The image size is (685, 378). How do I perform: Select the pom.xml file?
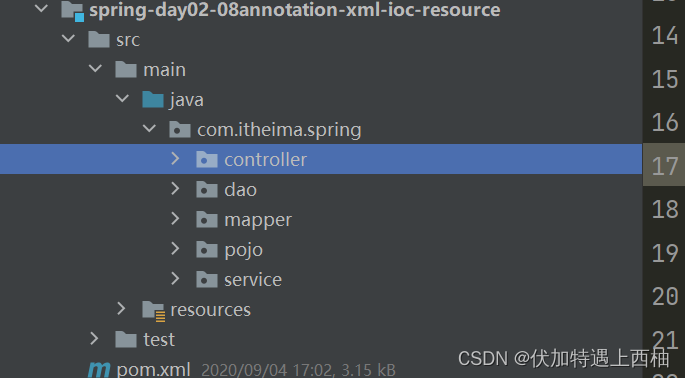pos(153,370)
